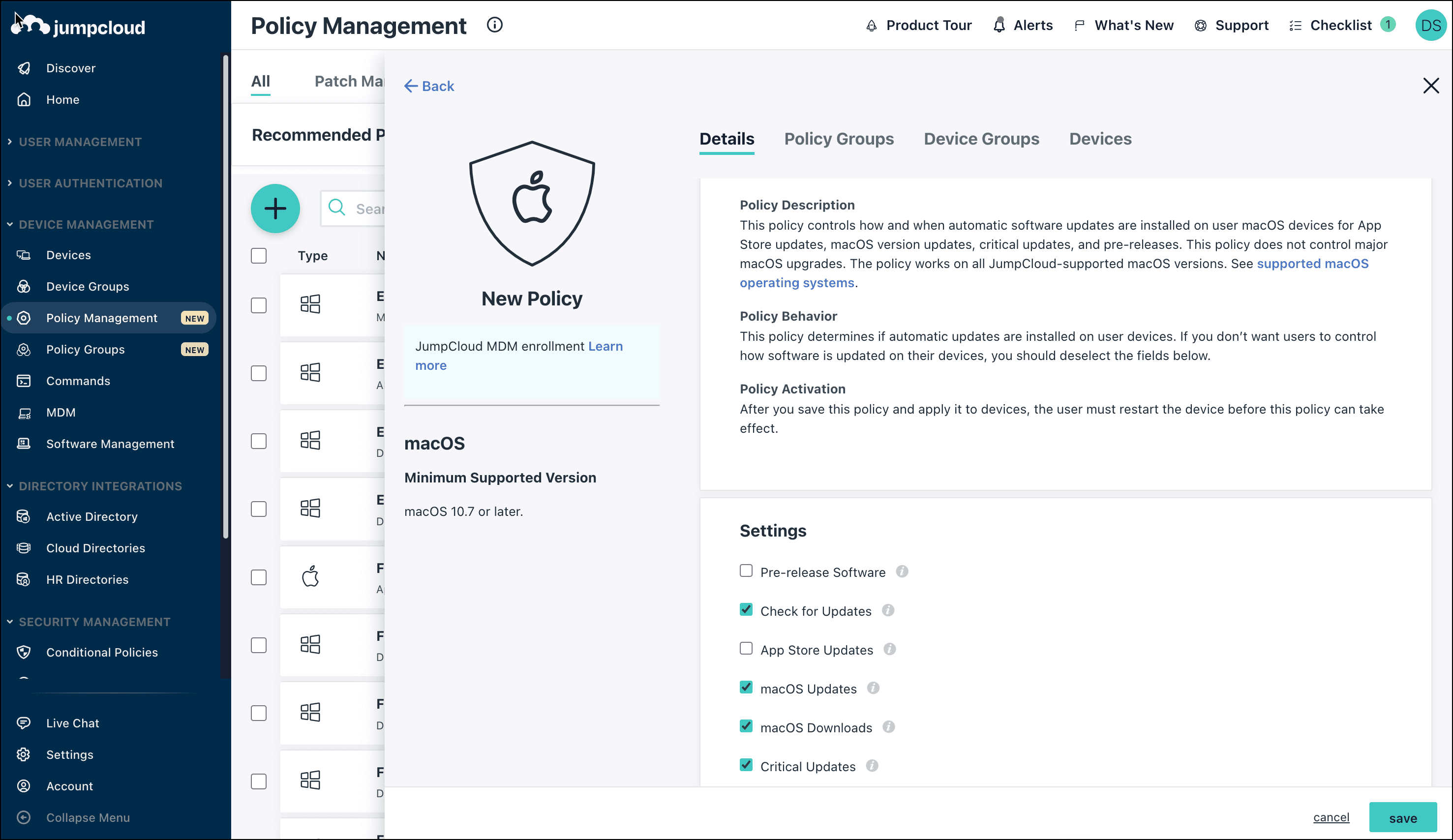Switch to the Device Groups tab
This screenshot has height=840, width=1453.
coord(981,139)
